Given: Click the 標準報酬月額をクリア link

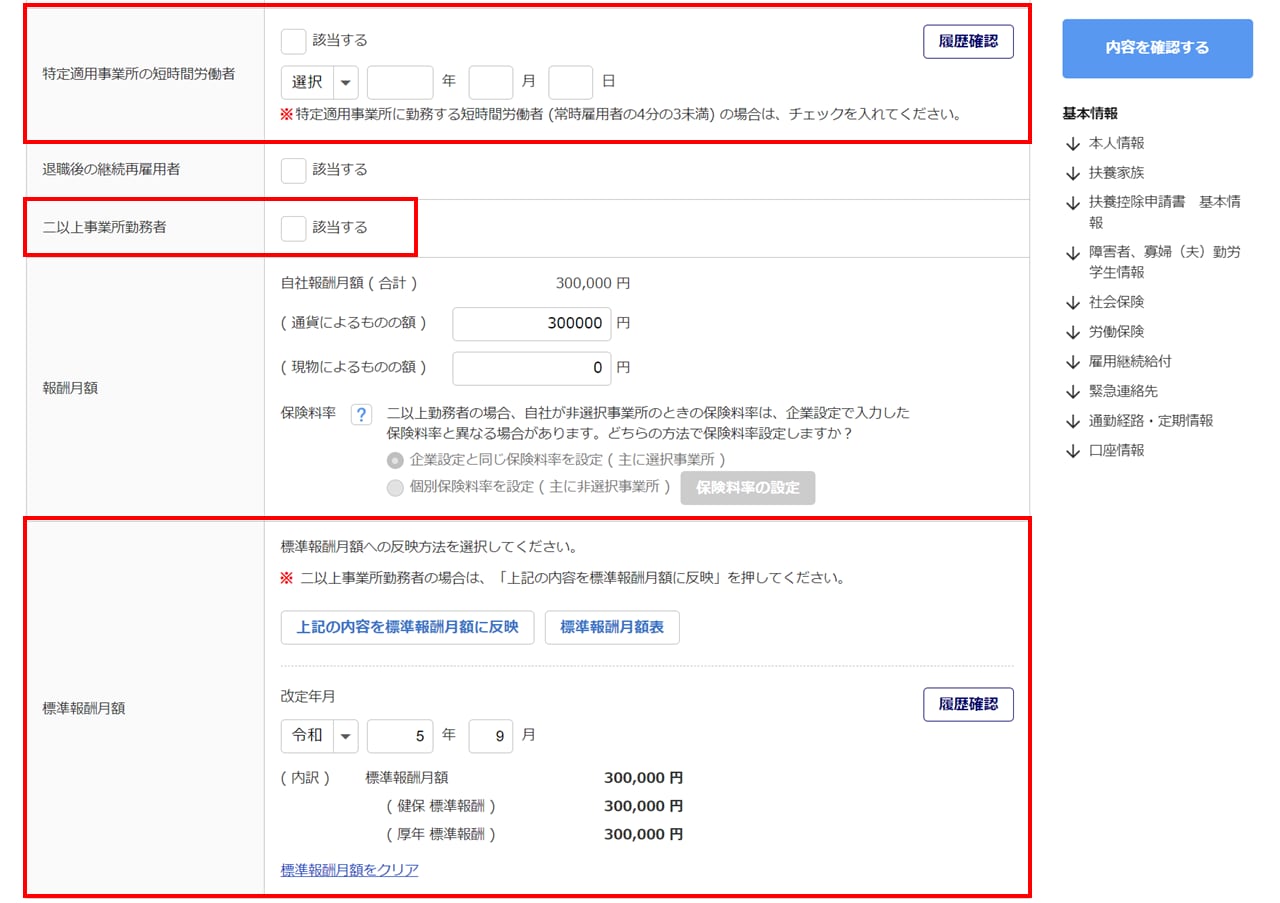Looking at the screenshot, I should coord(350,870).
